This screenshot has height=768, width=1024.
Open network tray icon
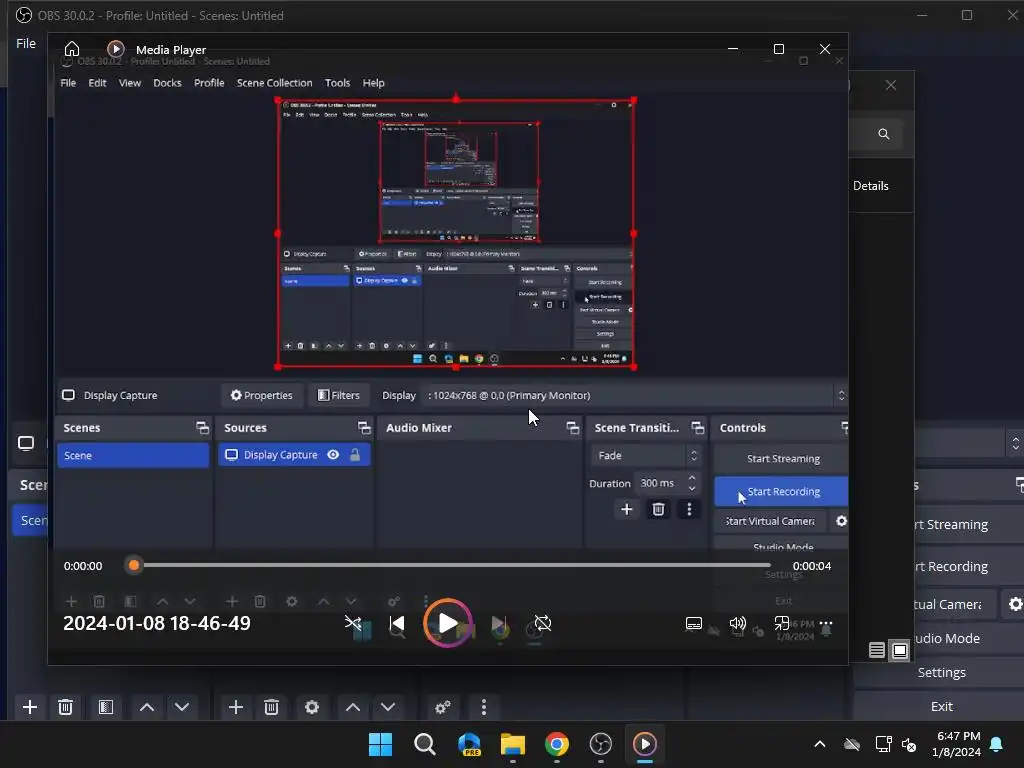(884, 744)
